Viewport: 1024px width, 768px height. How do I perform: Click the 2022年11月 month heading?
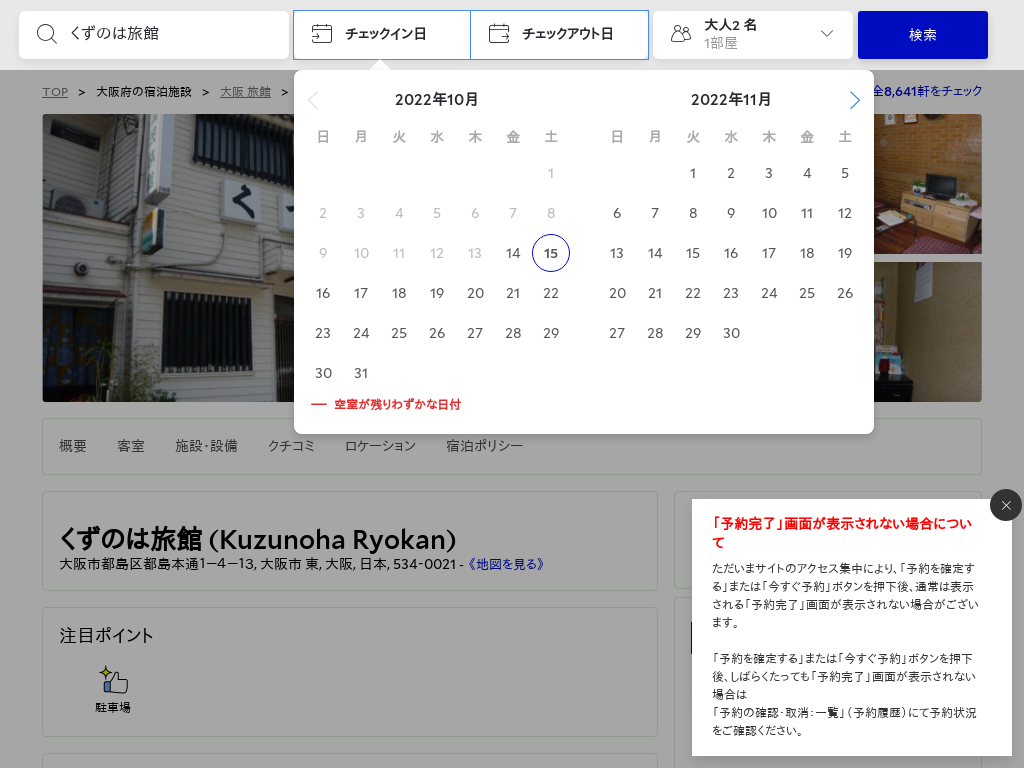point(731,100)
